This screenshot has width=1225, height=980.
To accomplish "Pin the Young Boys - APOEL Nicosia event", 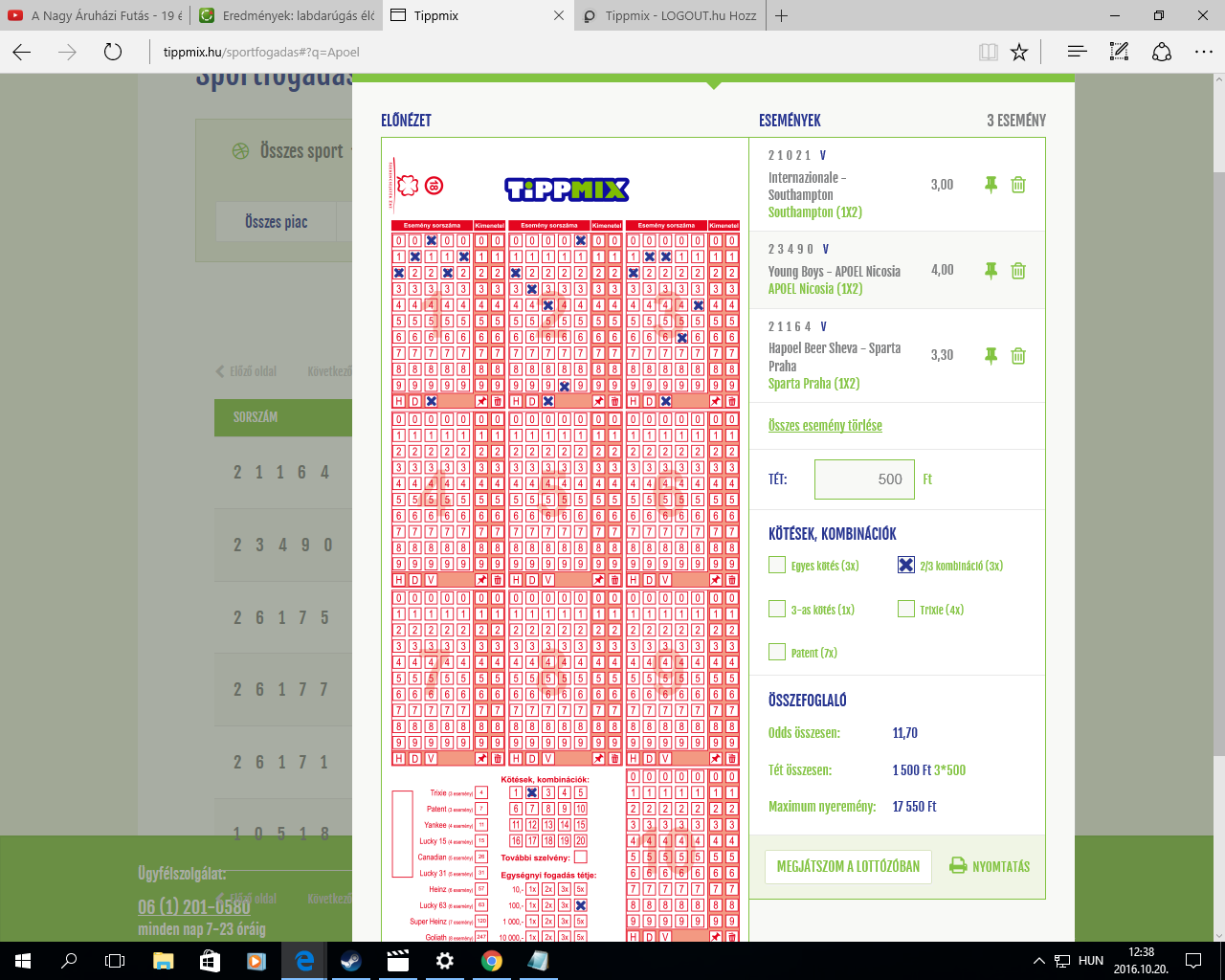I will coord(991,271).
